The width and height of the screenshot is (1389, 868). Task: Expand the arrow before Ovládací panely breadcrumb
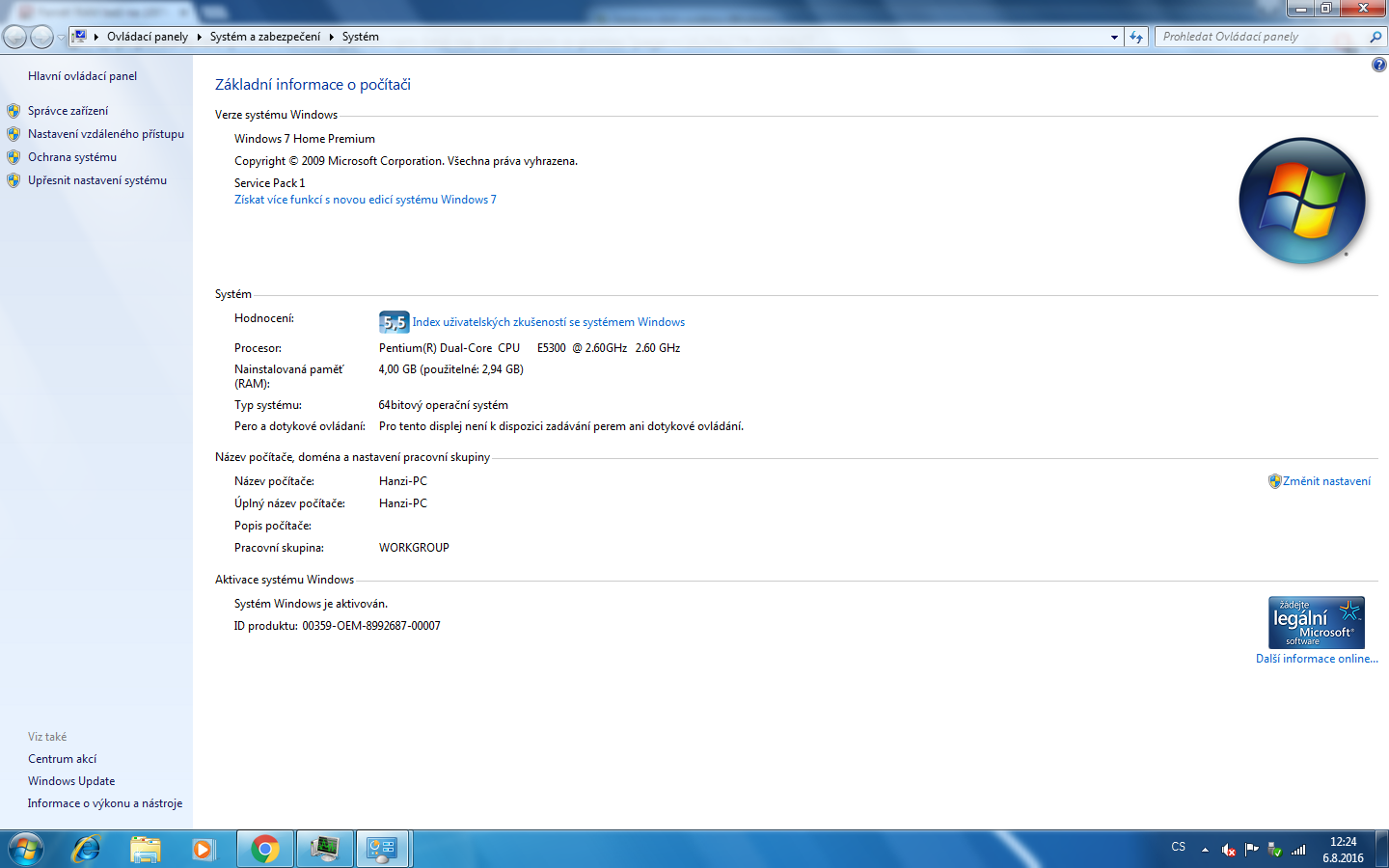point(96,37)
